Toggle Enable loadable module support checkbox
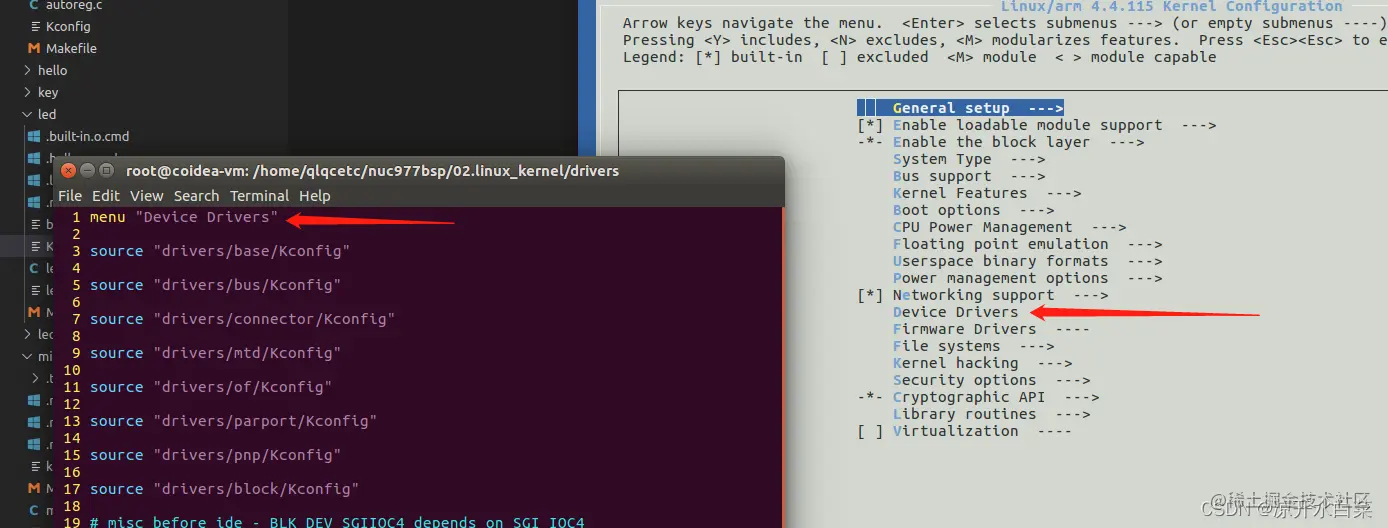This screenshot has height=528, width=1388. (x=870, y=125)
